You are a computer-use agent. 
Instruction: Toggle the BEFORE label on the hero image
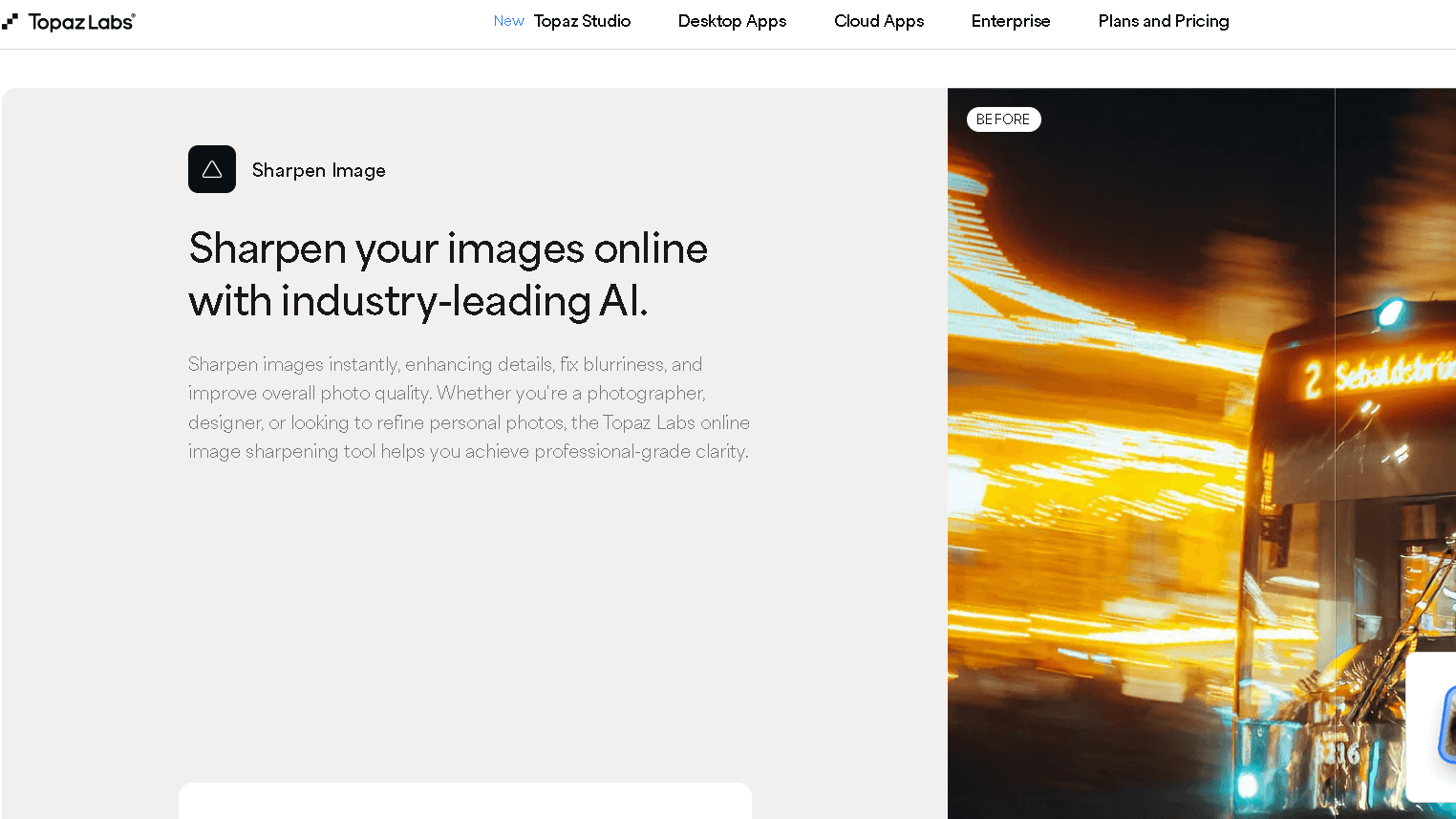(1003, 119)
